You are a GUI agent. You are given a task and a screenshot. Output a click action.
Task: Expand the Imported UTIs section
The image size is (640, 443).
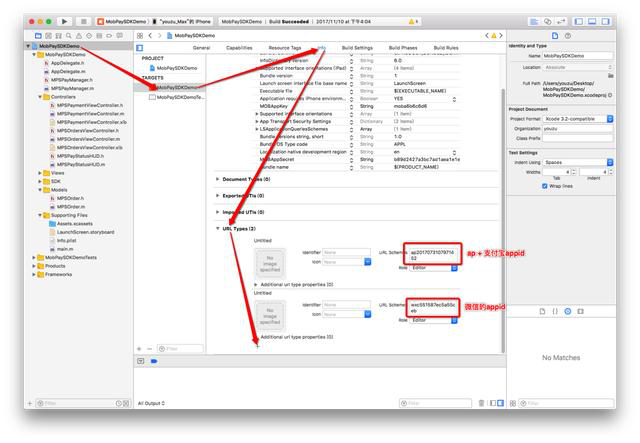point(218,212)
